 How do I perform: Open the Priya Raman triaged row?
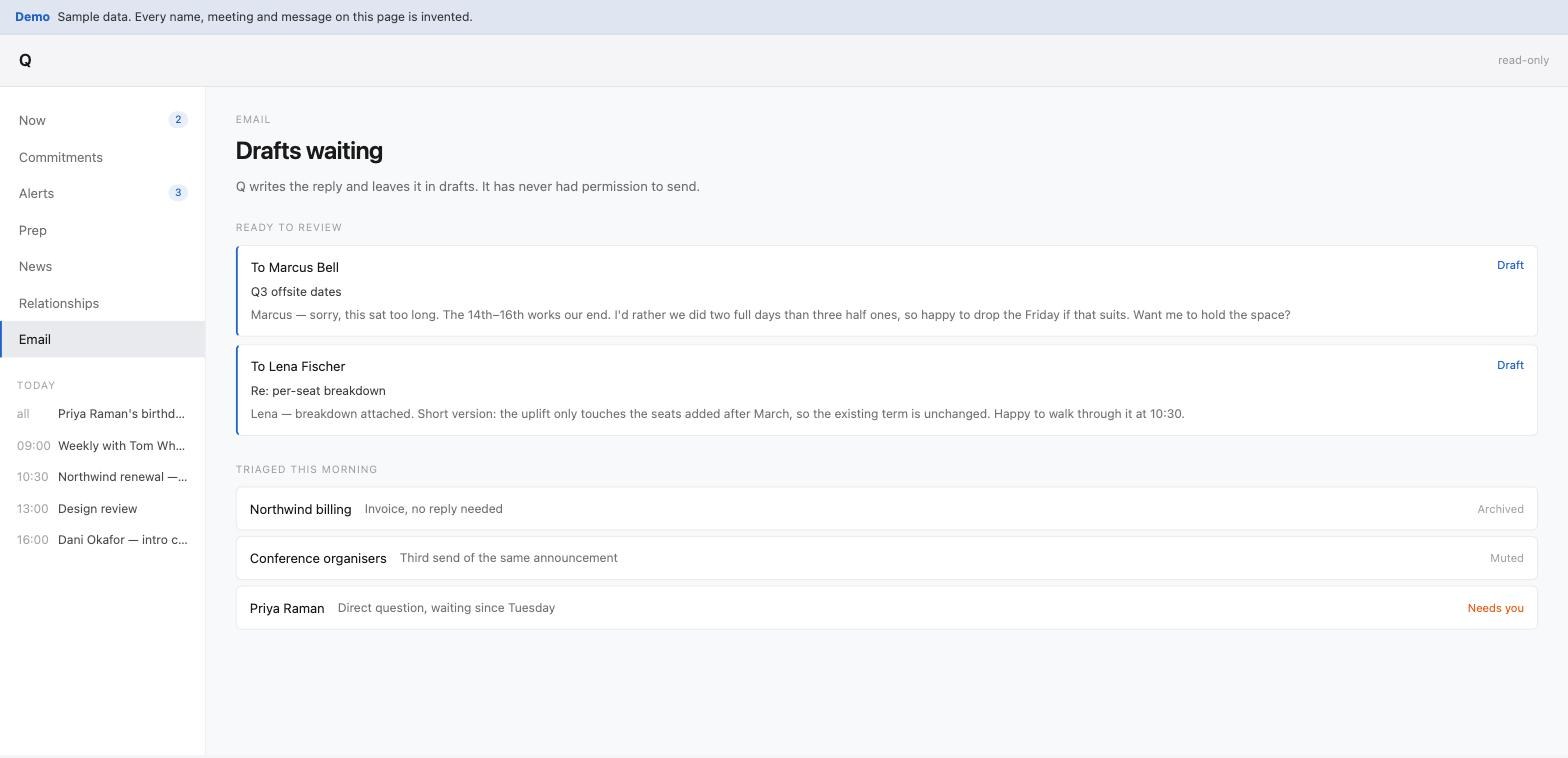click(x=886, y=608)
